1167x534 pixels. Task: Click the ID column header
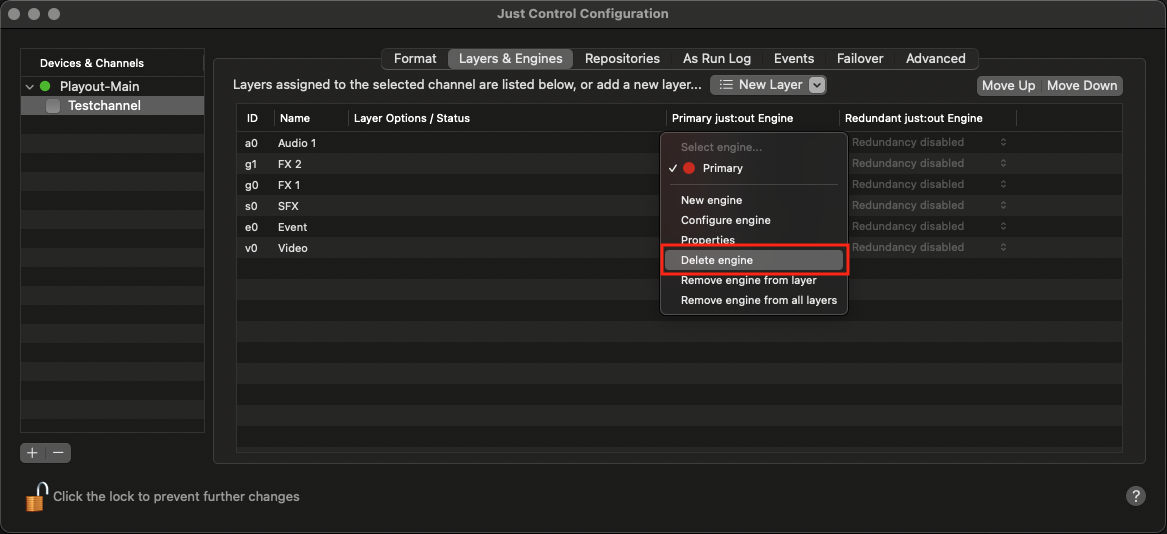[x=255, y=118]
